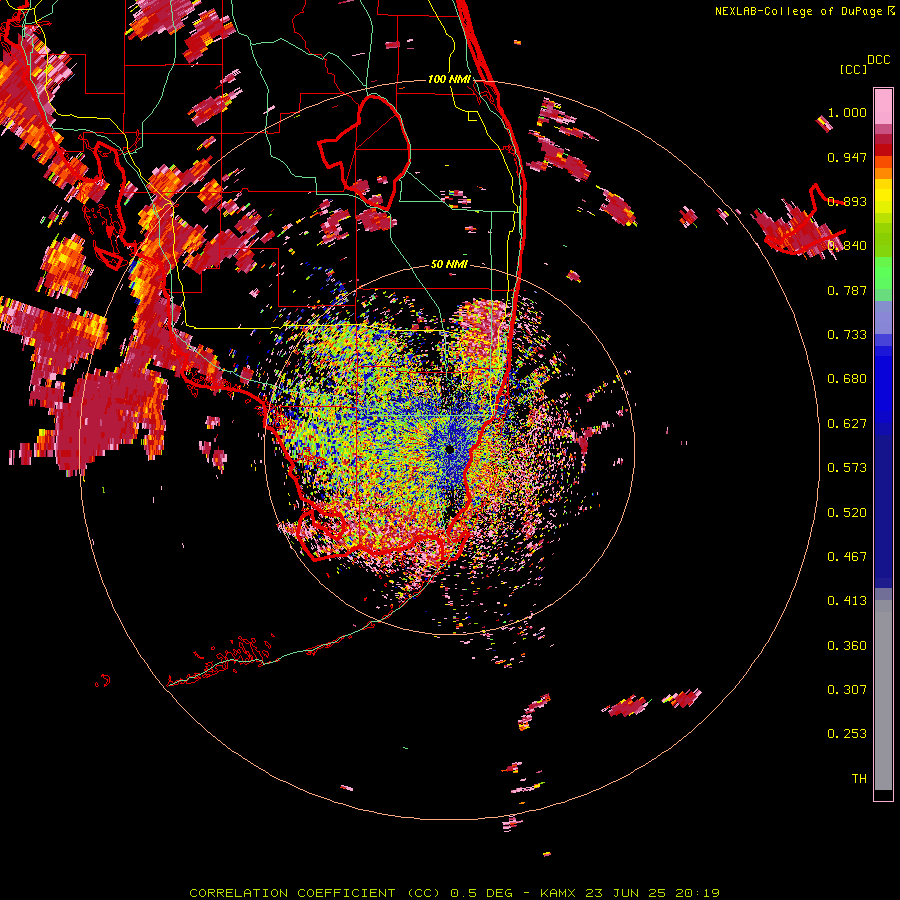This screenshot has height=900, width=900.
Task: Select the 0.787 scale value
Action: tap(847, 290)
